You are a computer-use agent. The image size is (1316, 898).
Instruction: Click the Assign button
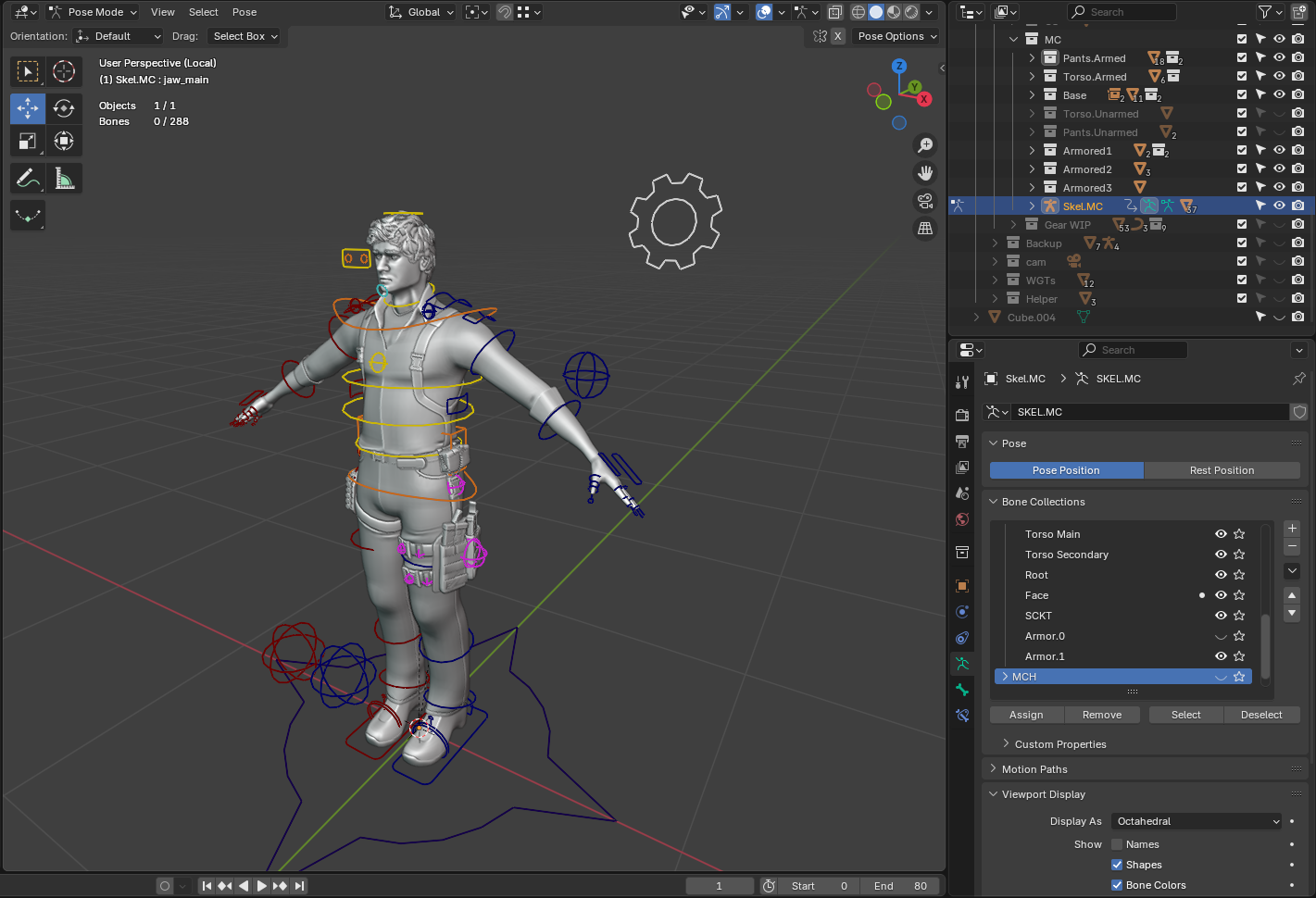(x=1026, y=715)
